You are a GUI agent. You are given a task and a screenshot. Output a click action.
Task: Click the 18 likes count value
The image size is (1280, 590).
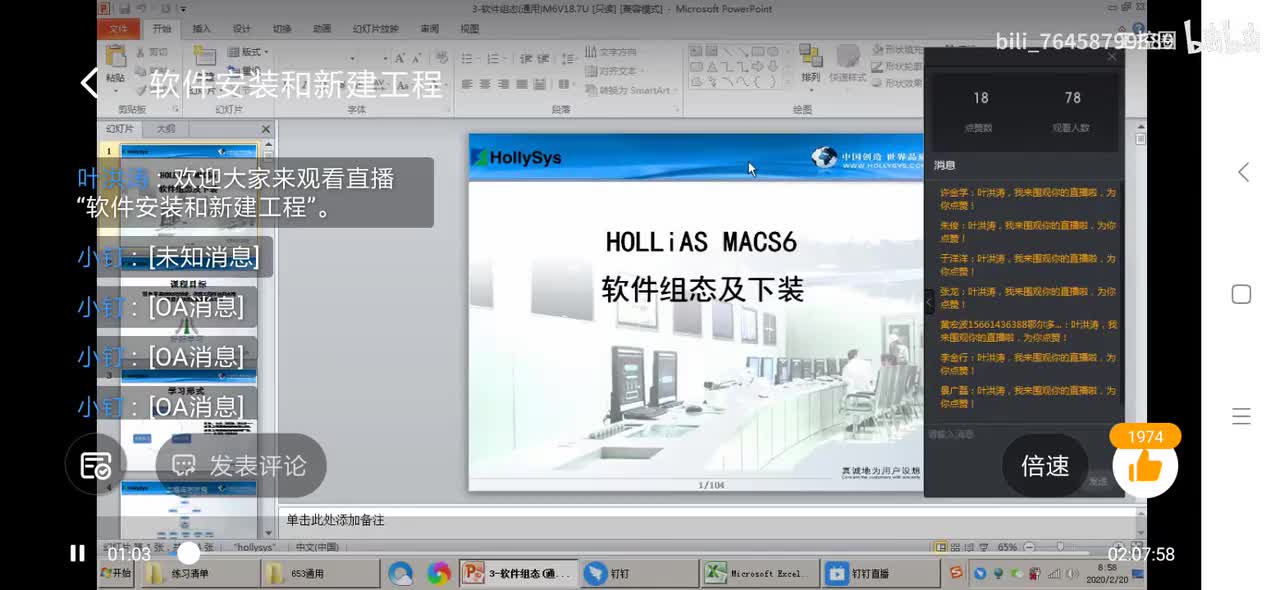[x=981, y=98]
